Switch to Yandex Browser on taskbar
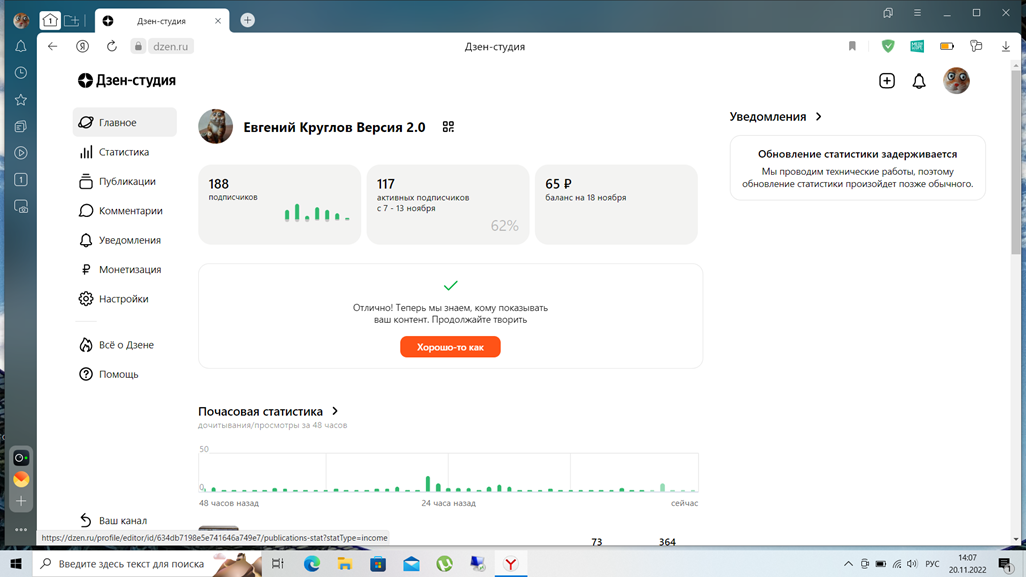 pyautogui.click(x=510, y=563)
